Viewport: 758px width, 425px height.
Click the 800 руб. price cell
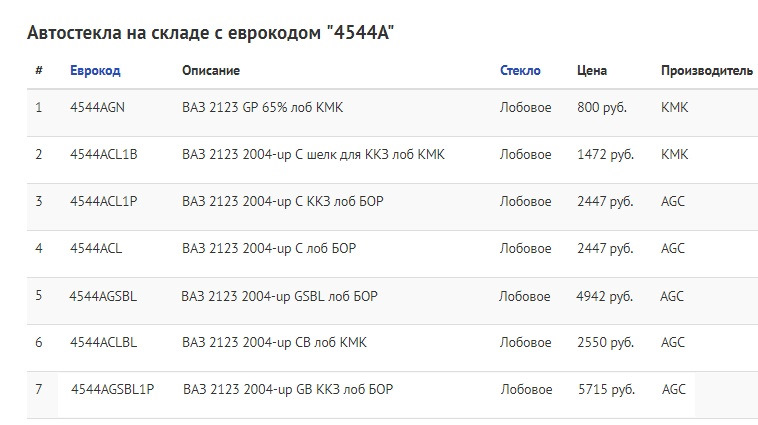602,107
